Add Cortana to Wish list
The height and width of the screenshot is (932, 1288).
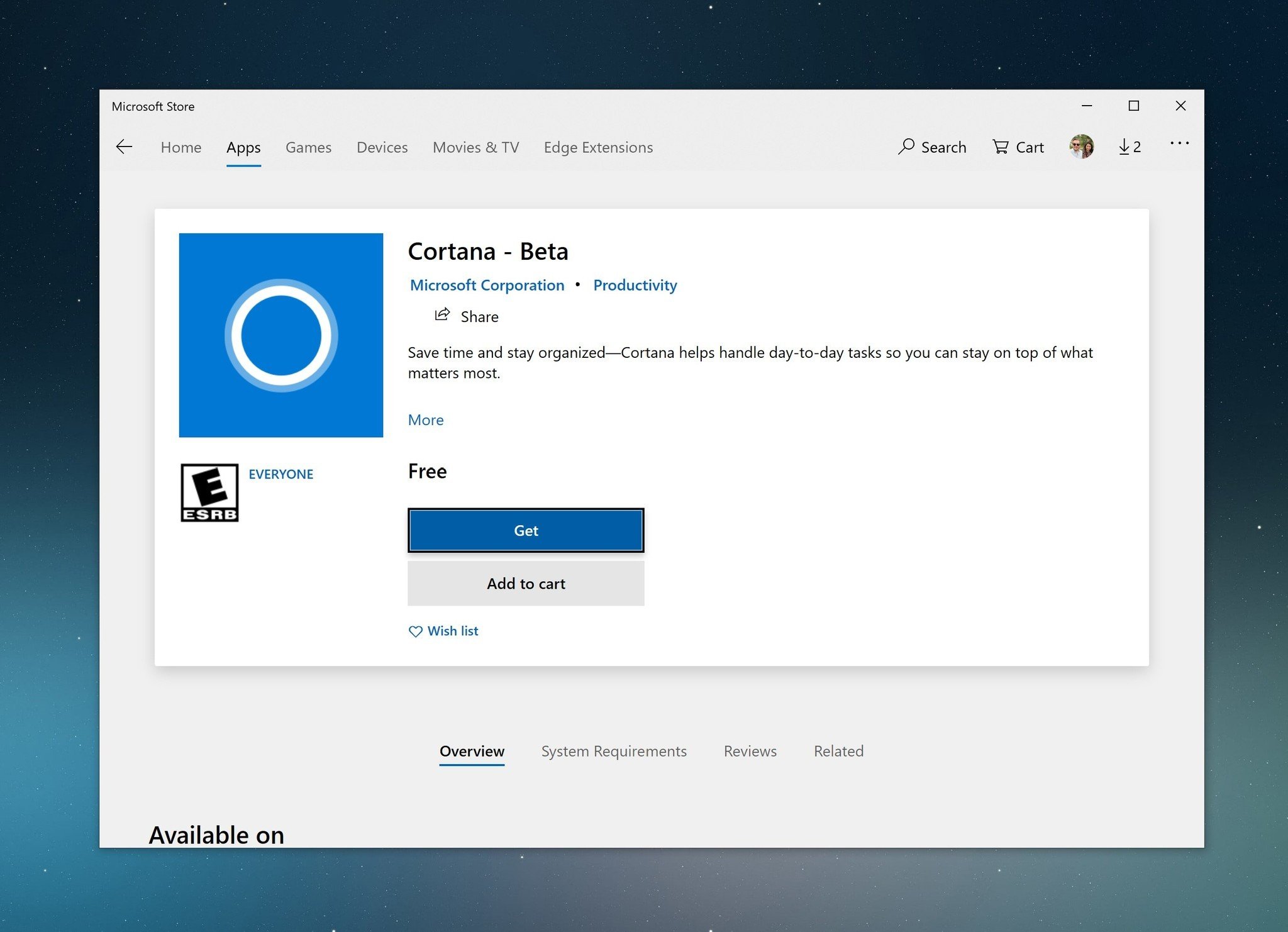point(443,631)
